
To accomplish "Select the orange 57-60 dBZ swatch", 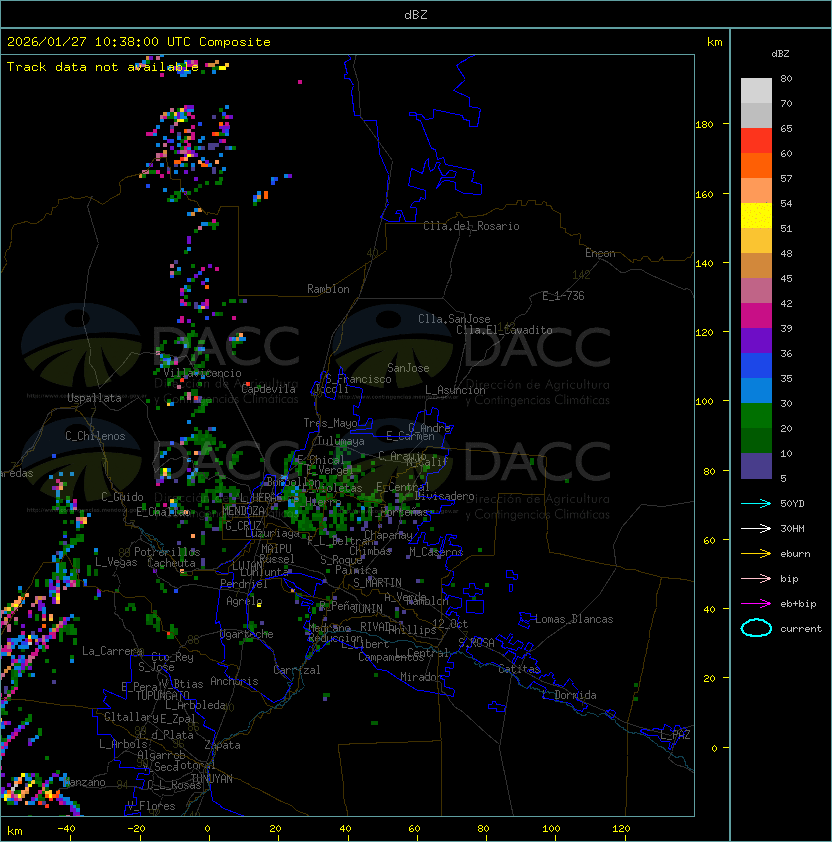I will (756, 165).
